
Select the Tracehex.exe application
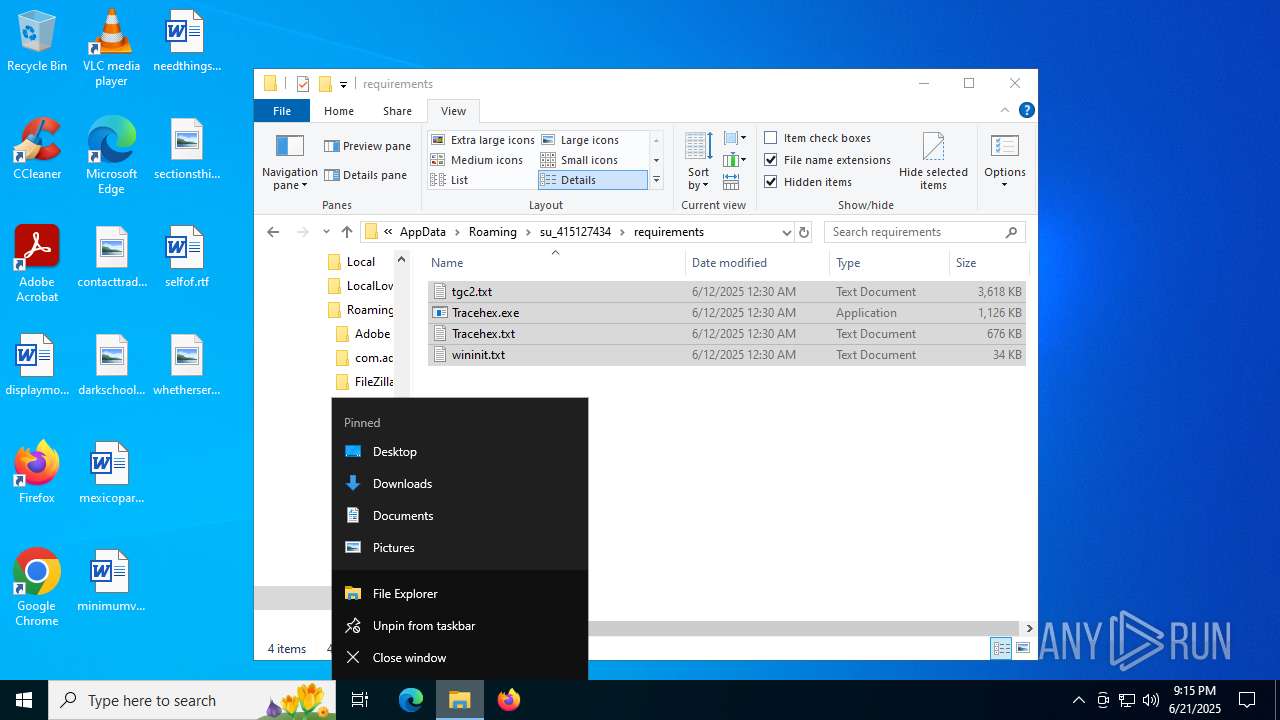pyautogui.click(x=726, y=313)
